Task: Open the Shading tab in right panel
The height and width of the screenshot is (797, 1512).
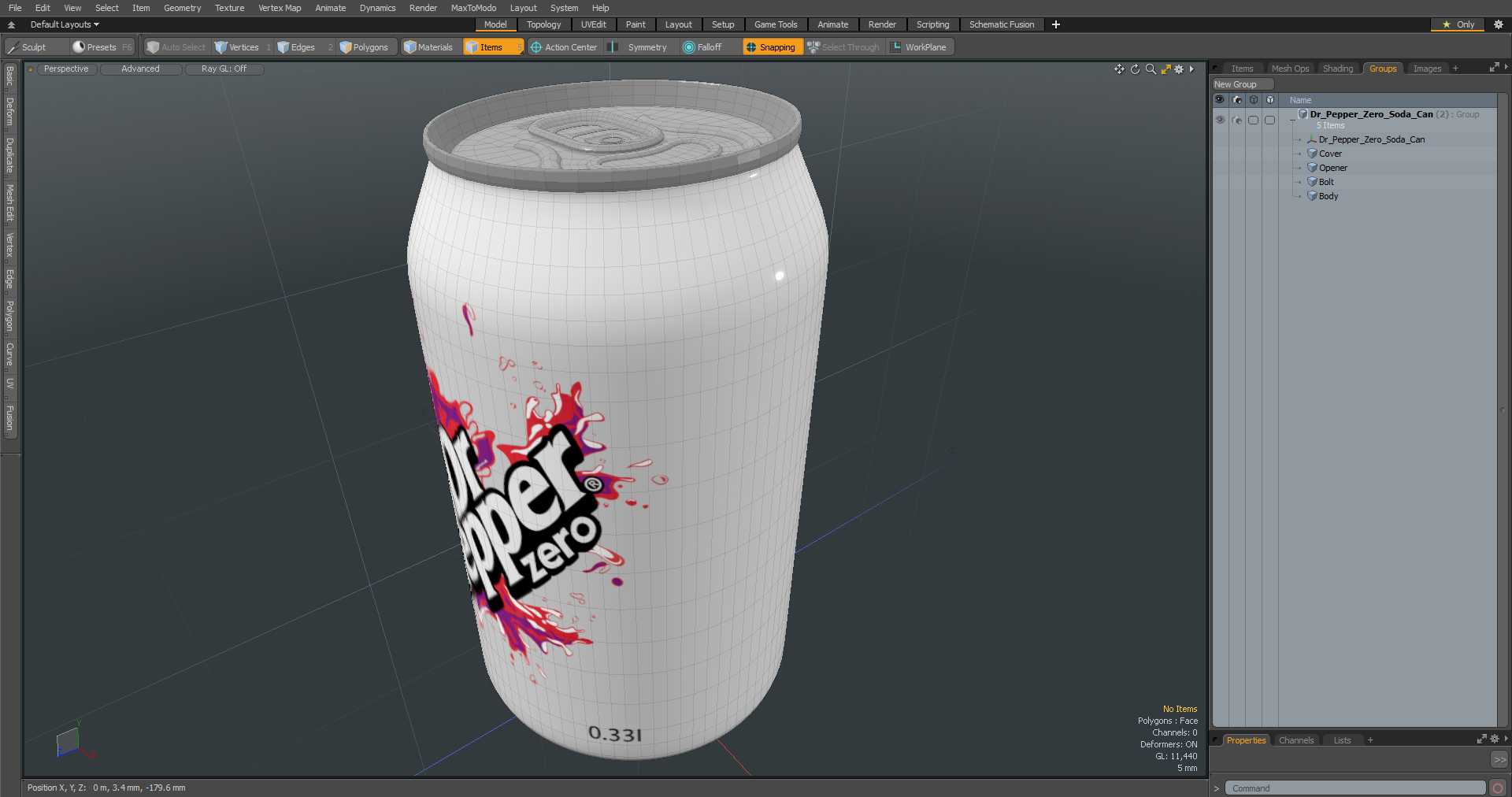Action: click(x=1337, y=69)
